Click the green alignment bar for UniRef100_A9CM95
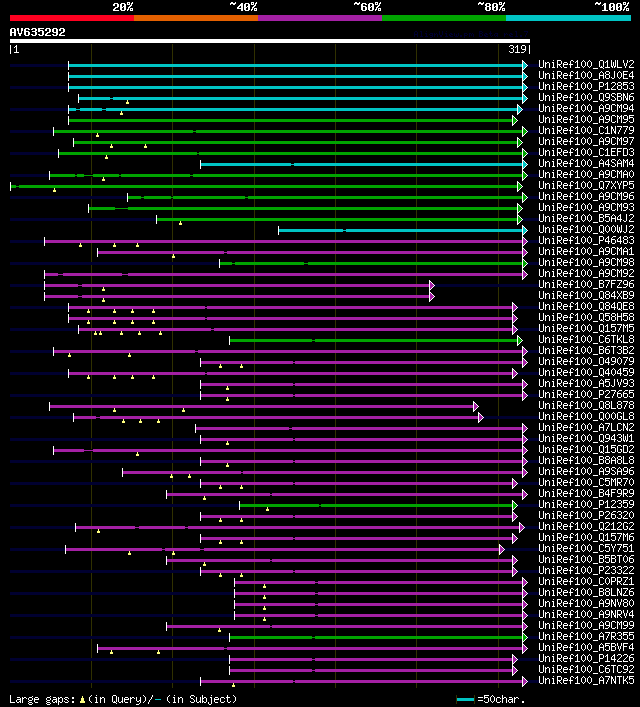Viewport: 640px width, 707px height. click(x=292, y=120)
